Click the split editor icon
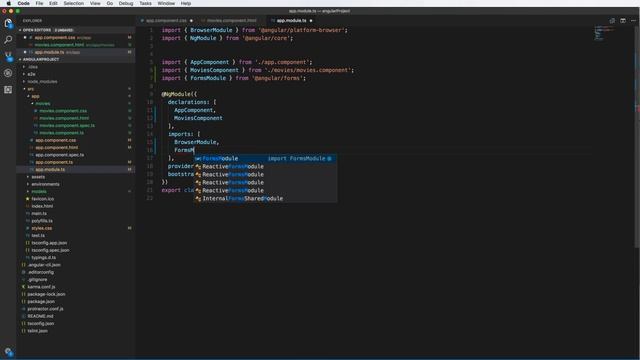640x360 pixels. coord(622,20)
